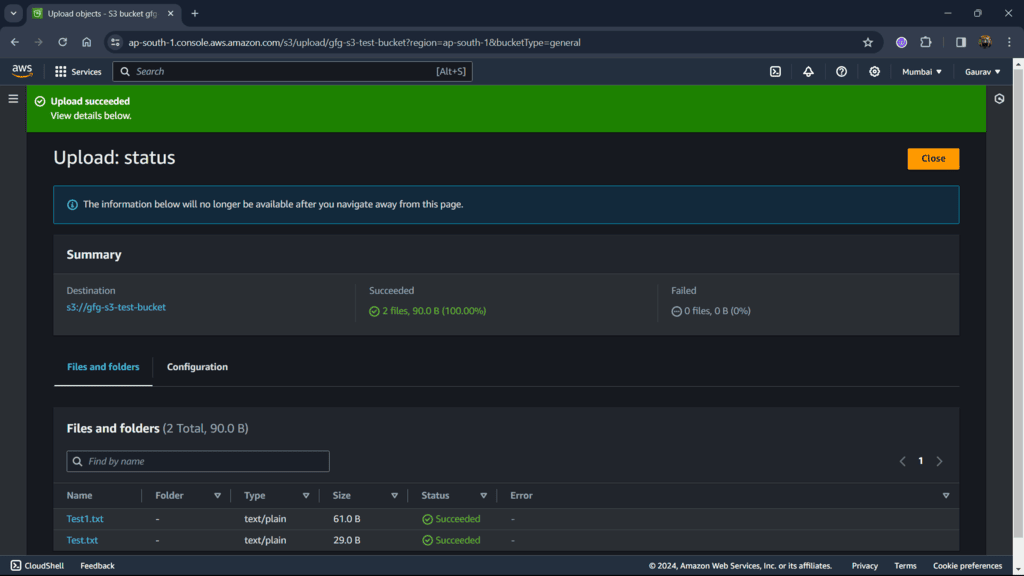Image resolution: width=1024 pixels, height=576 pixels.
Task: Click the orange Close button
Action: tap(933, 159)
